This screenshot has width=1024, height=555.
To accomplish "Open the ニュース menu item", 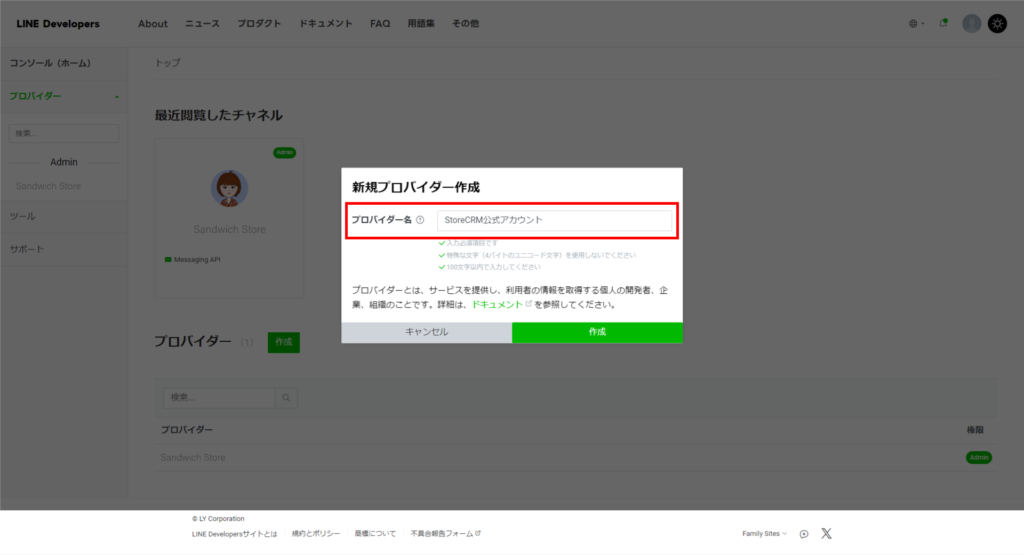I will (x=202, y=24).
